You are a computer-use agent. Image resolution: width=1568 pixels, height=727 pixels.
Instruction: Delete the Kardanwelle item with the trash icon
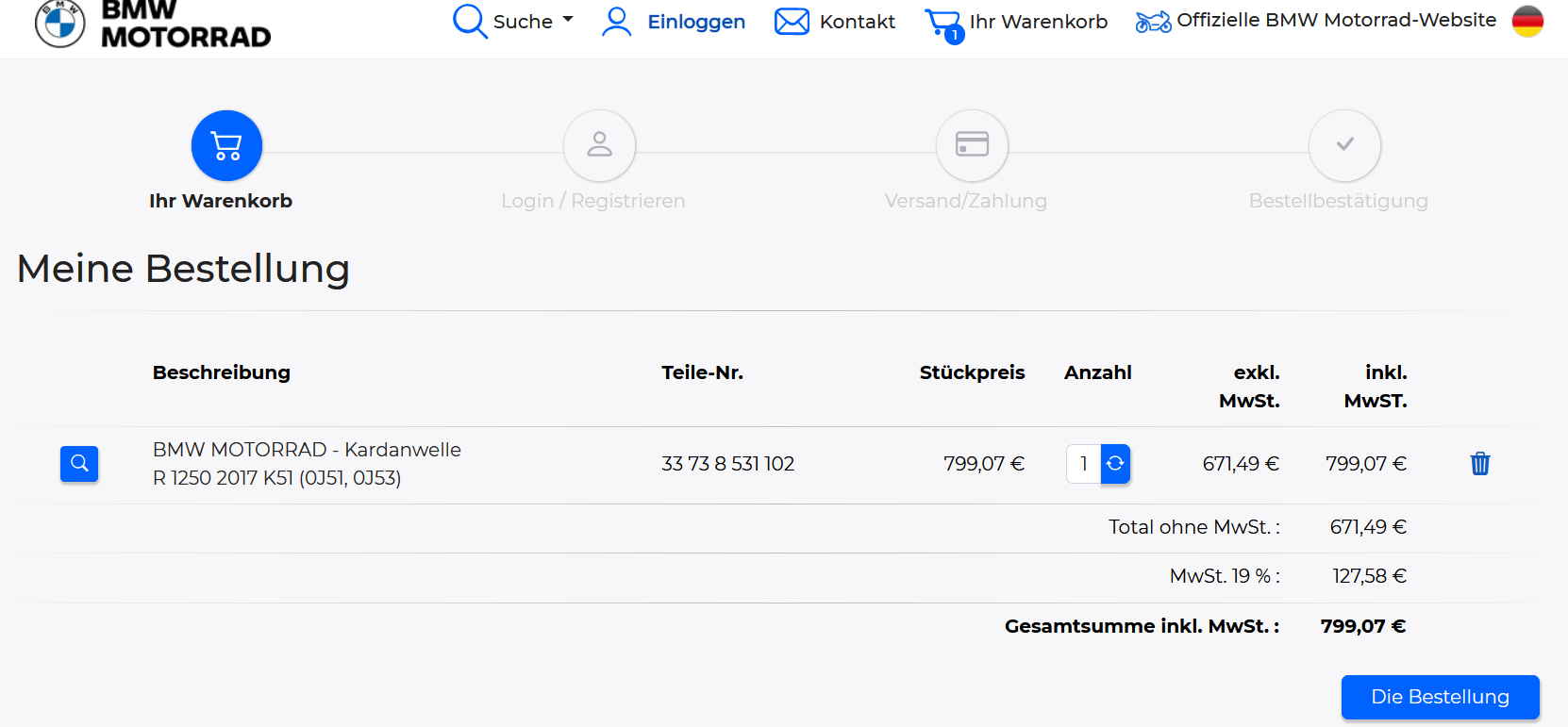click(1480, 463)
